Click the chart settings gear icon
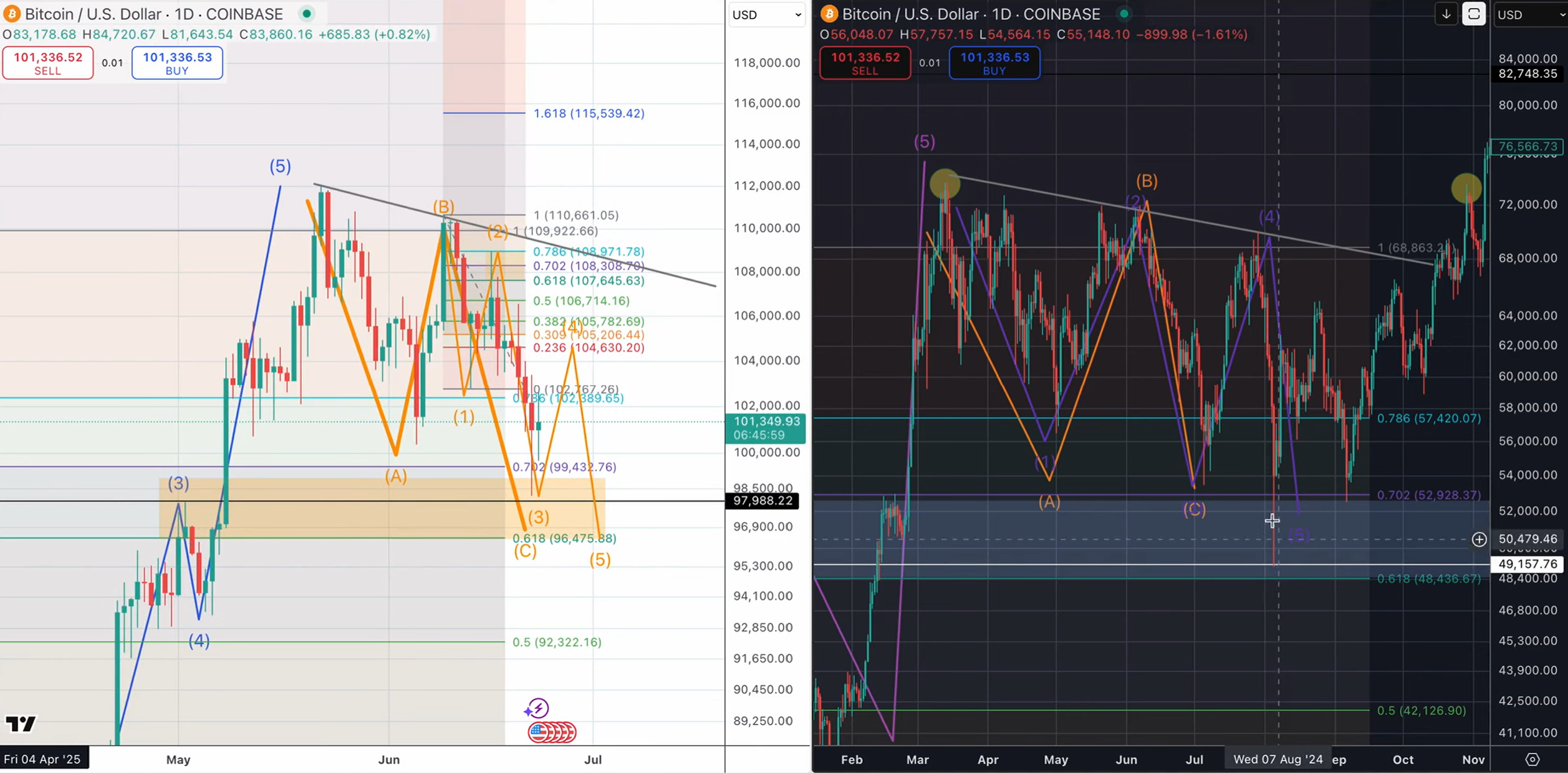Screen dimensions: 1568x773 click(1532, 759)
